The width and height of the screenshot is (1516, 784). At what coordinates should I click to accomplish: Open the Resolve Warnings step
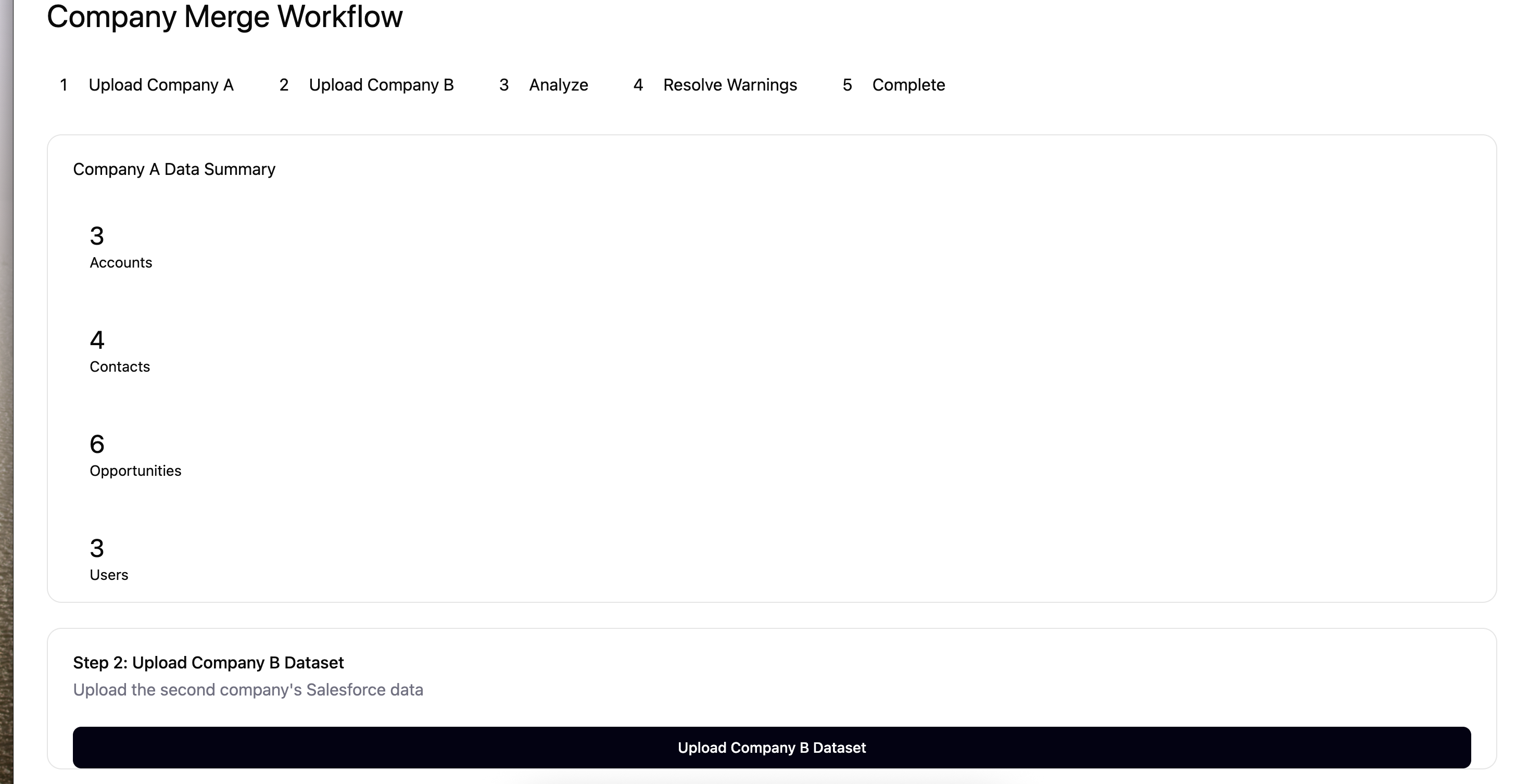[x=730, y=85]
